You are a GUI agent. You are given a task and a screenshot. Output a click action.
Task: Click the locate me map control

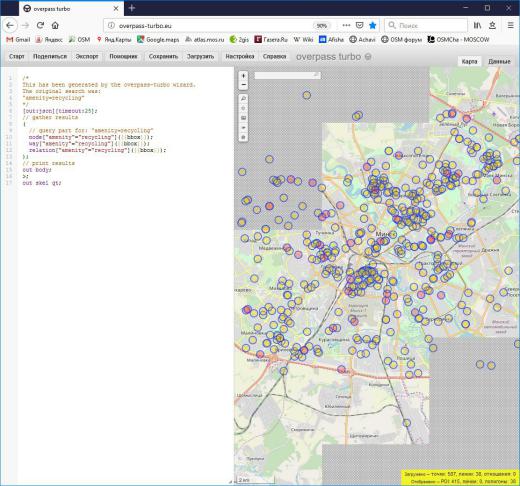click(x=243, y=108)
